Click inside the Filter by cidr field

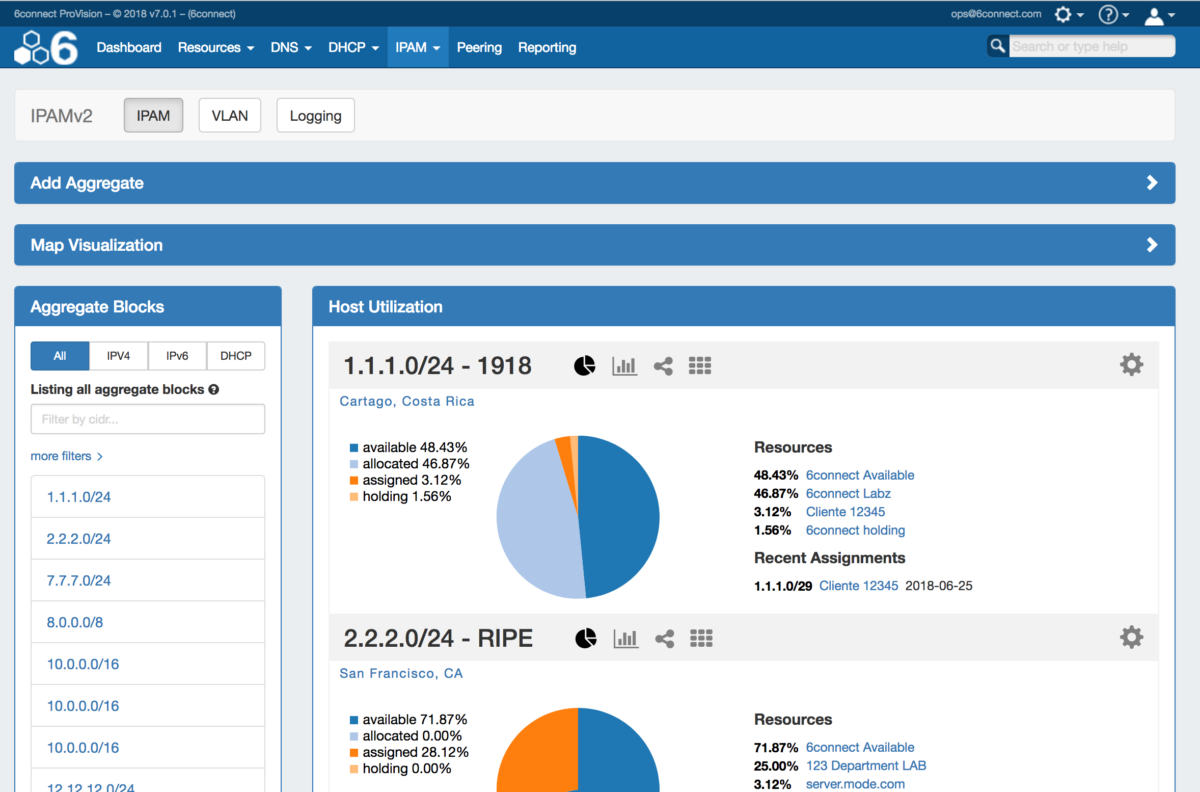click(x=147, y=419)
